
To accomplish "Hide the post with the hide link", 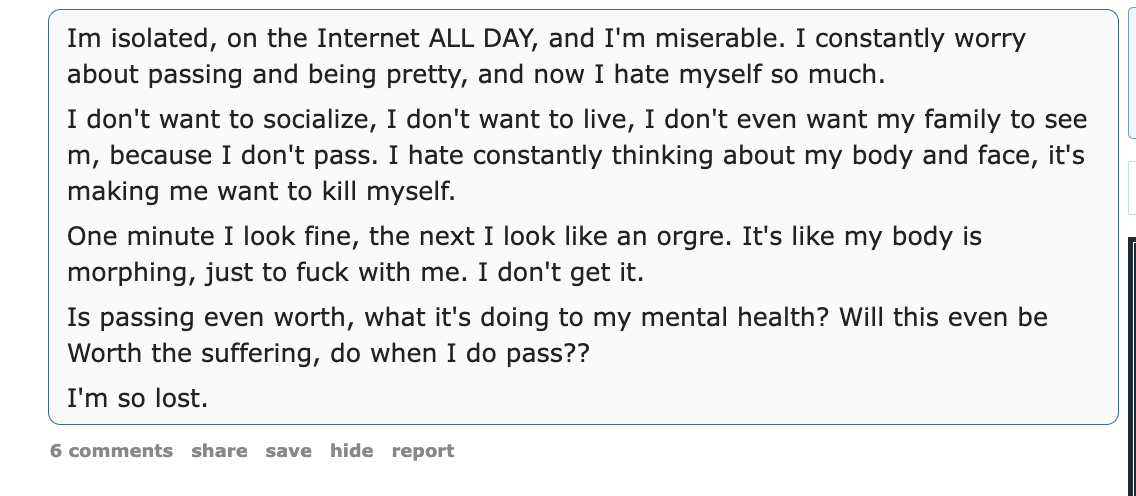I will click(351, 450).
